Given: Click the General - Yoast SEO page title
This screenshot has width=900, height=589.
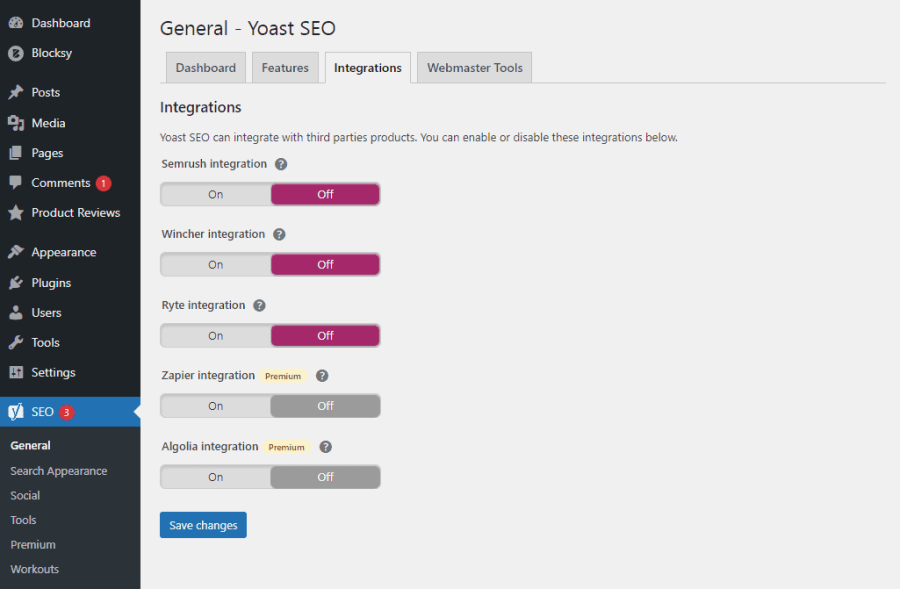Looking at the screenshot, I should tap(248, 28).
